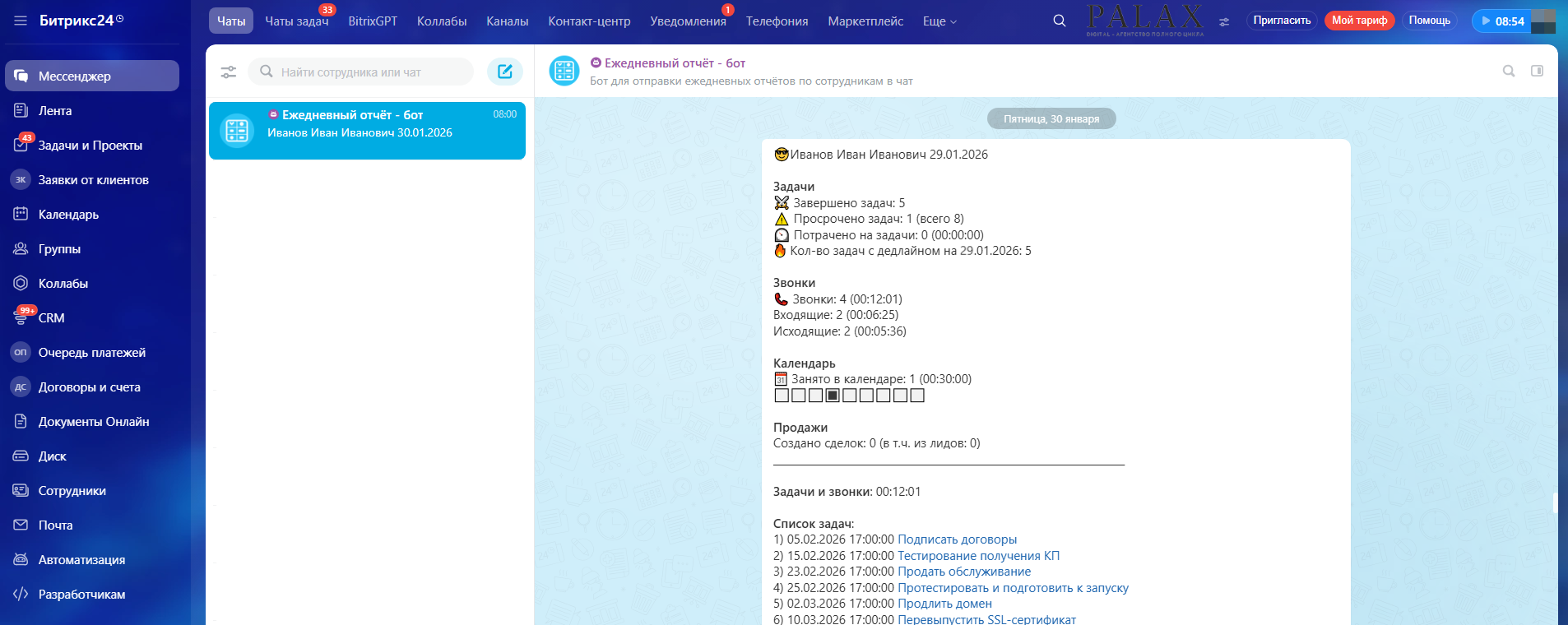Open Договоры и счета icon
Screen dimensions: 1568x625
[21, 387]
